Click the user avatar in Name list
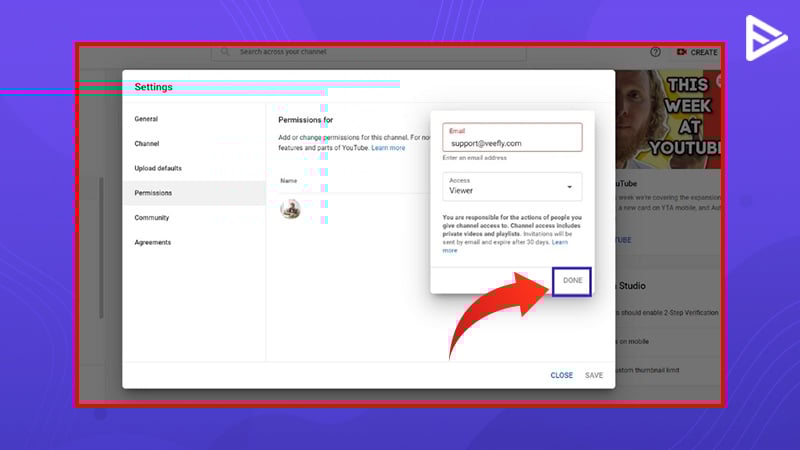800x450 pixels. click(x=290, y=209)
